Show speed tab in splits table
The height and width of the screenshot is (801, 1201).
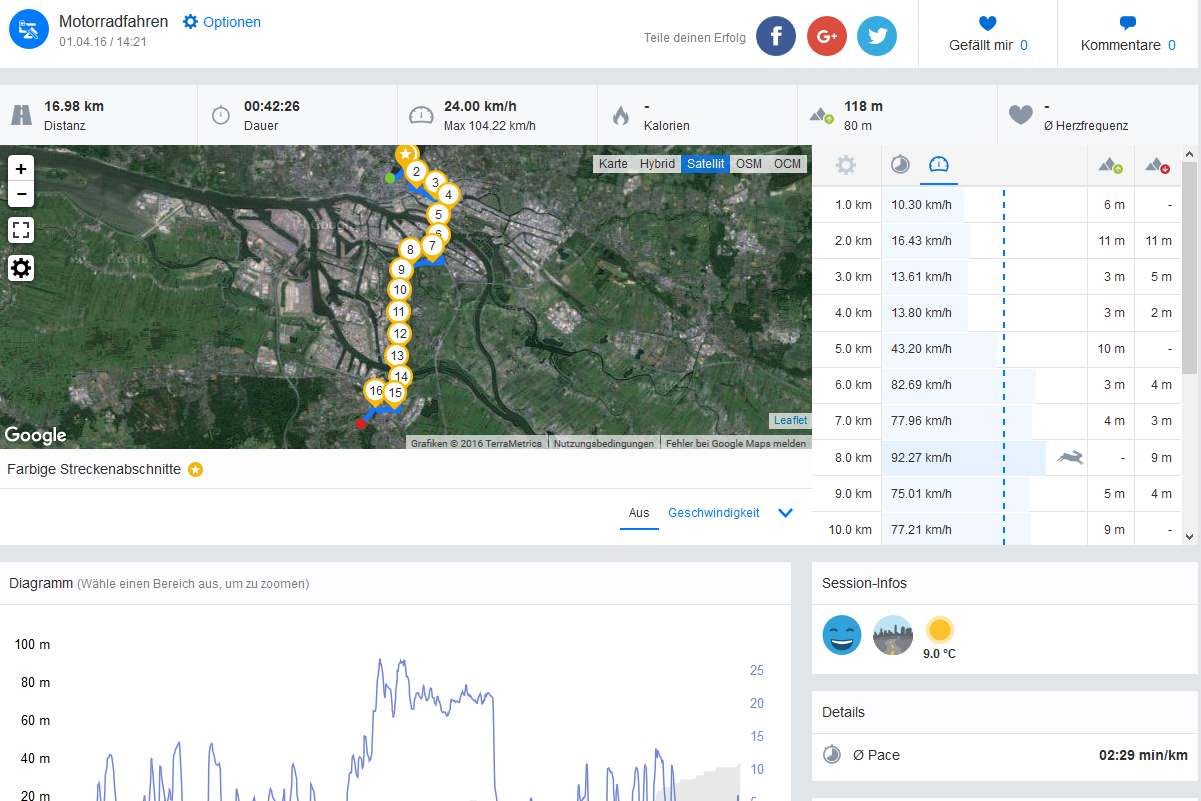coord(938,165)
